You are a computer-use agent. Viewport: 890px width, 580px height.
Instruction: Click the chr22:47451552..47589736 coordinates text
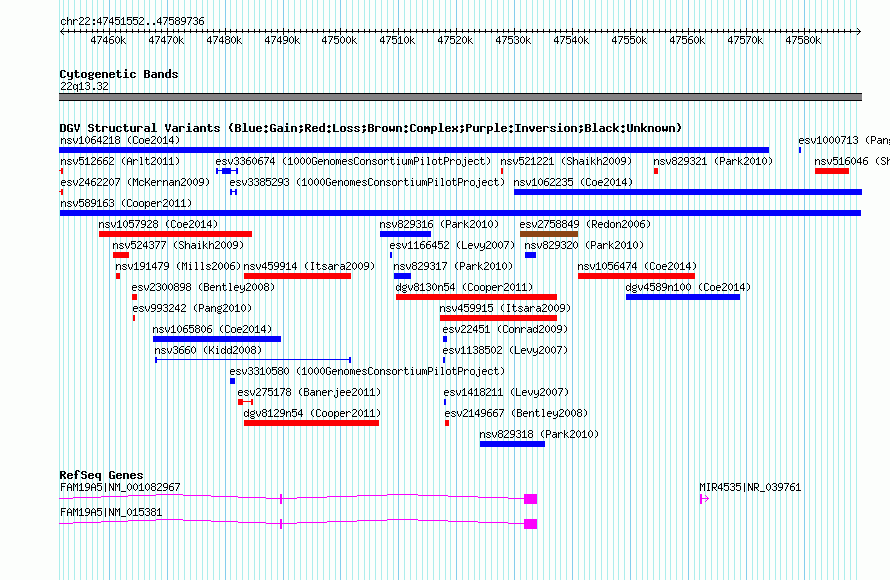[x=132, y=22]
